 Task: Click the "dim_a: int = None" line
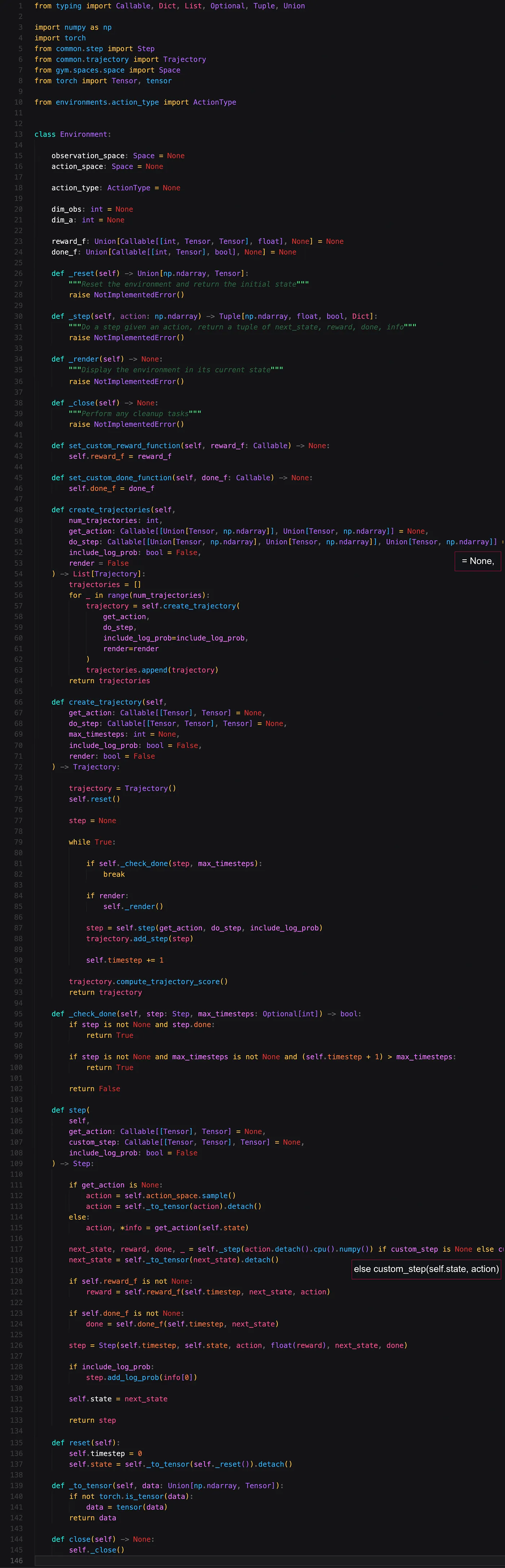point(88,220)
